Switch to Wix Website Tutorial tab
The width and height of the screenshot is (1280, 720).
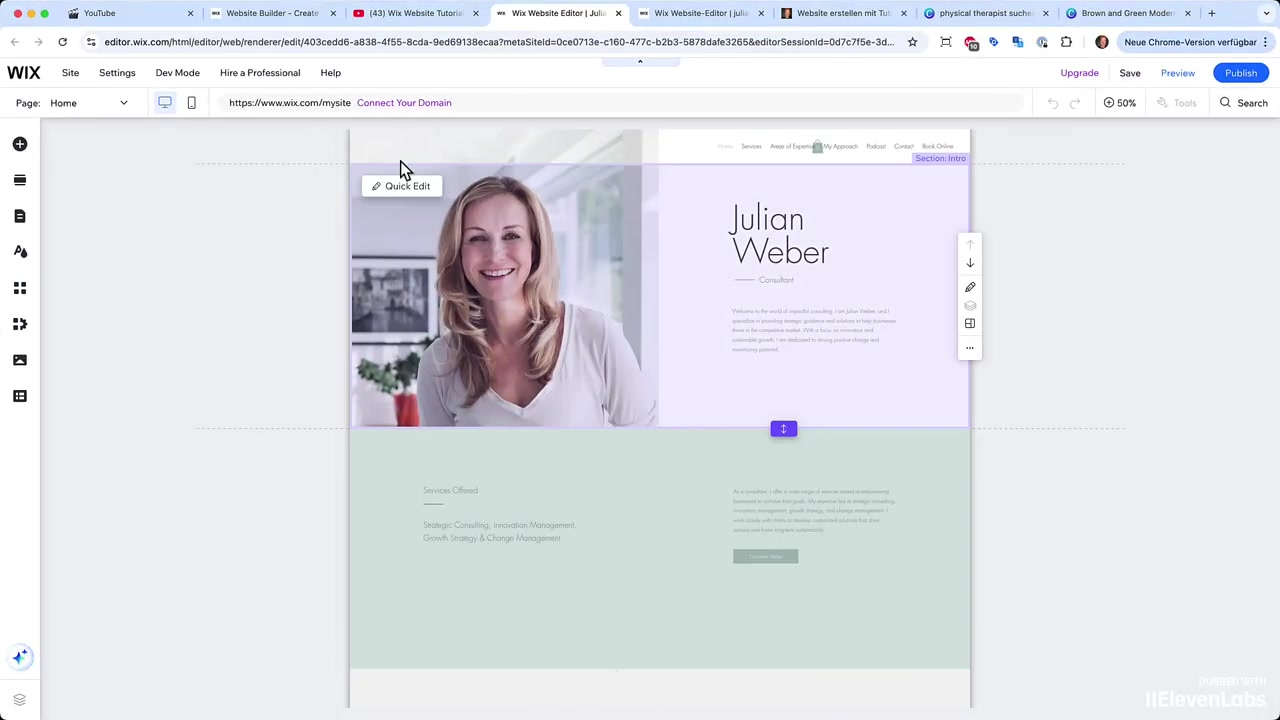[x=415, y=13]
